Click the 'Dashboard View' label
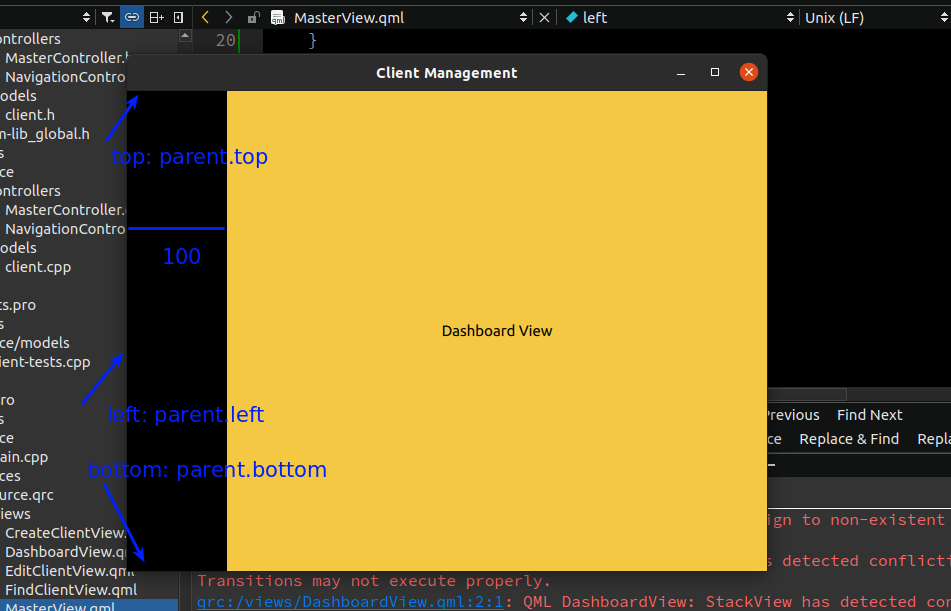951x611 pixels. [497, 331]
